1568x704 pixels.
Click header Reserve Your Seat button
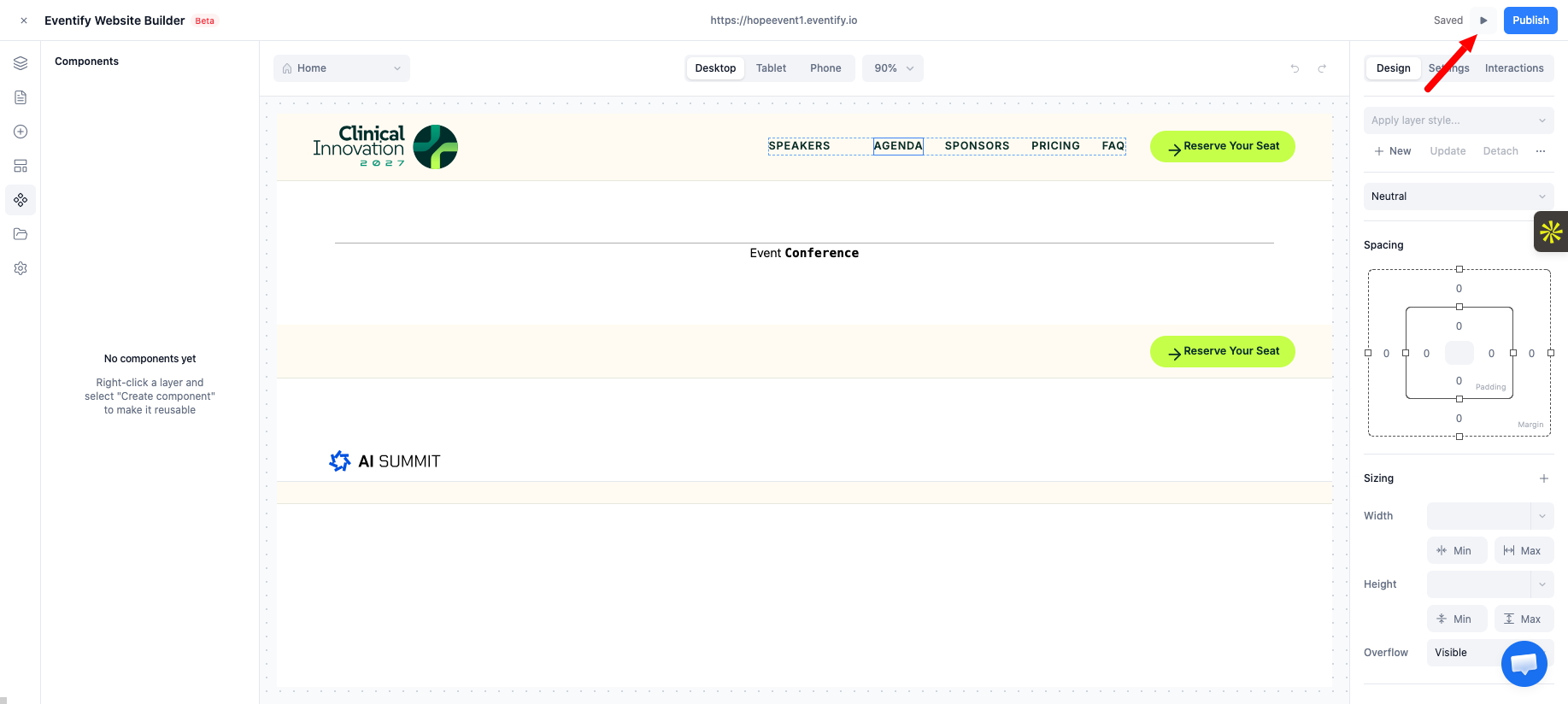click(1222, 146)
